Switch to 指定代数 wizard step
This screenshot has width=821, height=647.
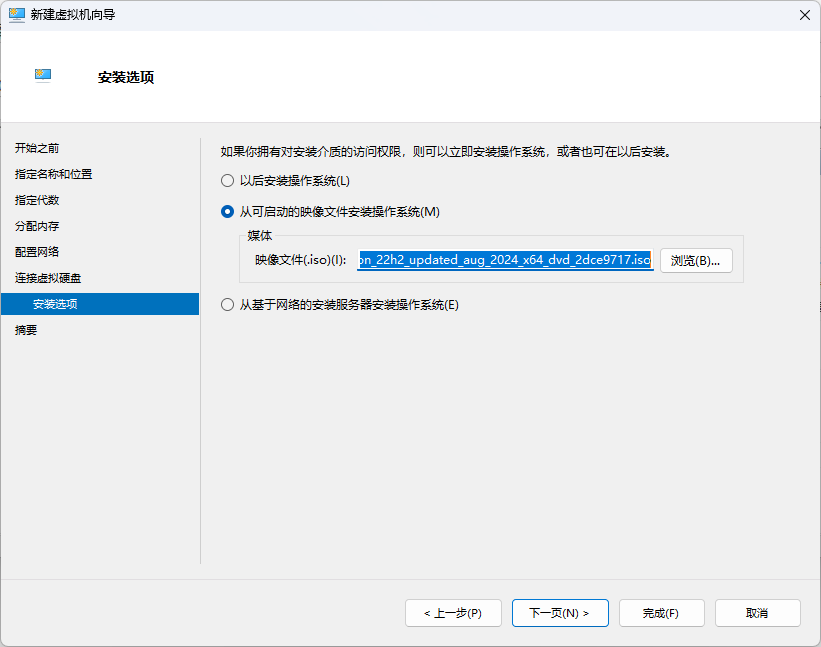pos(37,200)
